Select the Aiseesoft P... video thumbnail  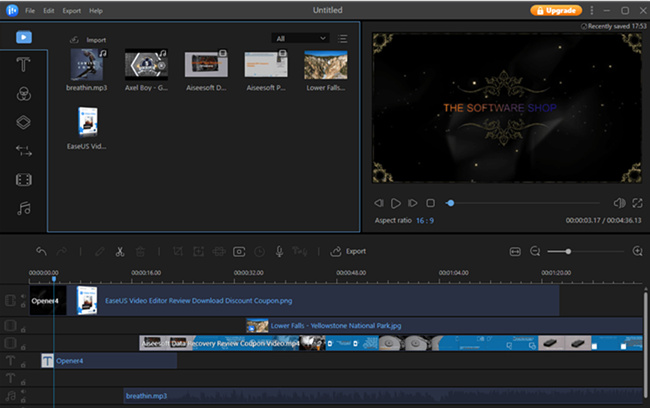tap(266, 64)
